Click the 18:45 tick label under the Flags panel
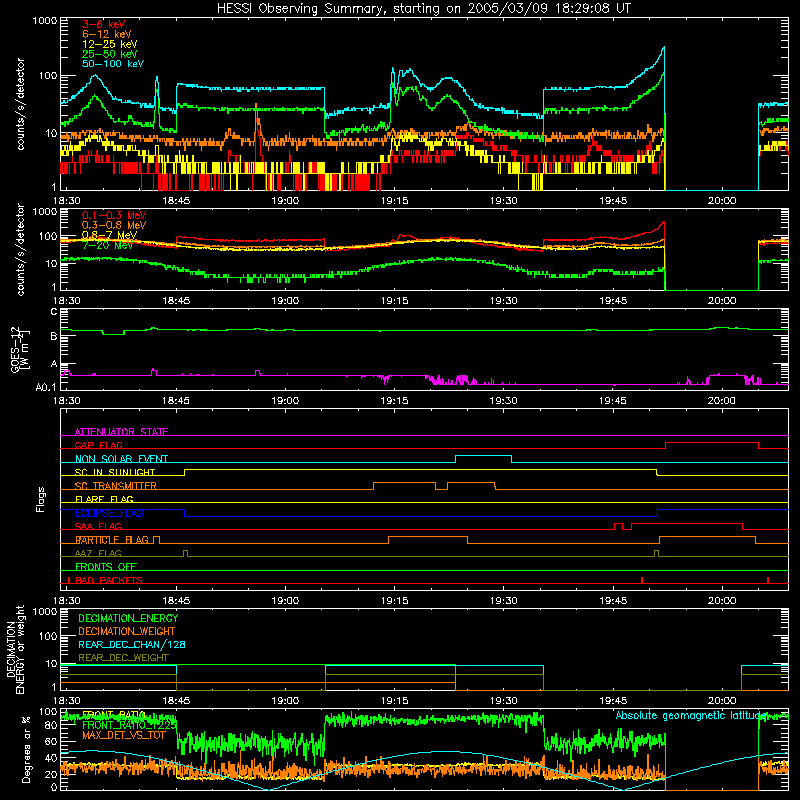800x800 pixels. coord(176,601)
